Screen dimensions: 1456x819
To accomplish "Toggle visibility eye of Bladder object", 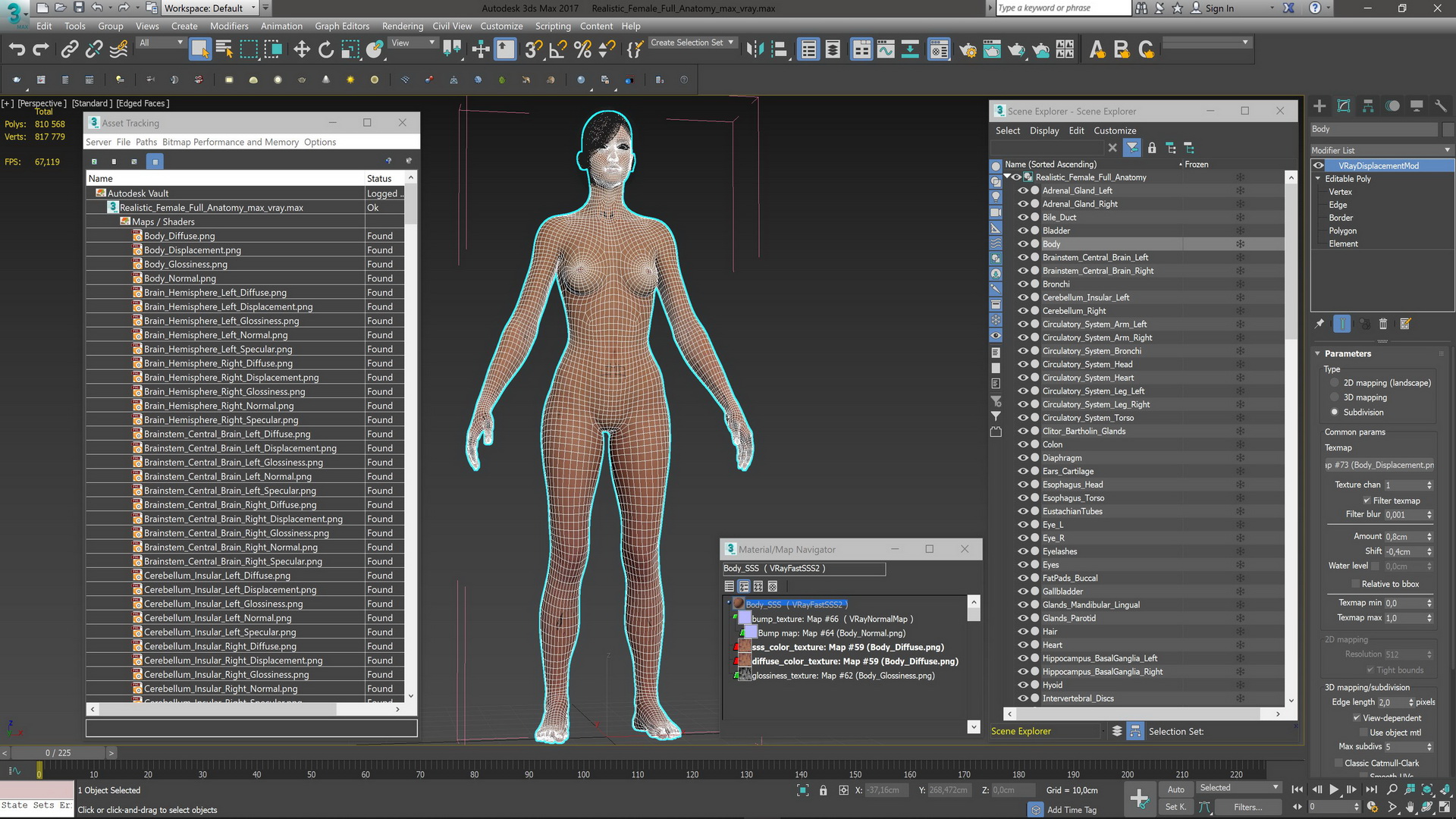I will [x=1023, y=231].
